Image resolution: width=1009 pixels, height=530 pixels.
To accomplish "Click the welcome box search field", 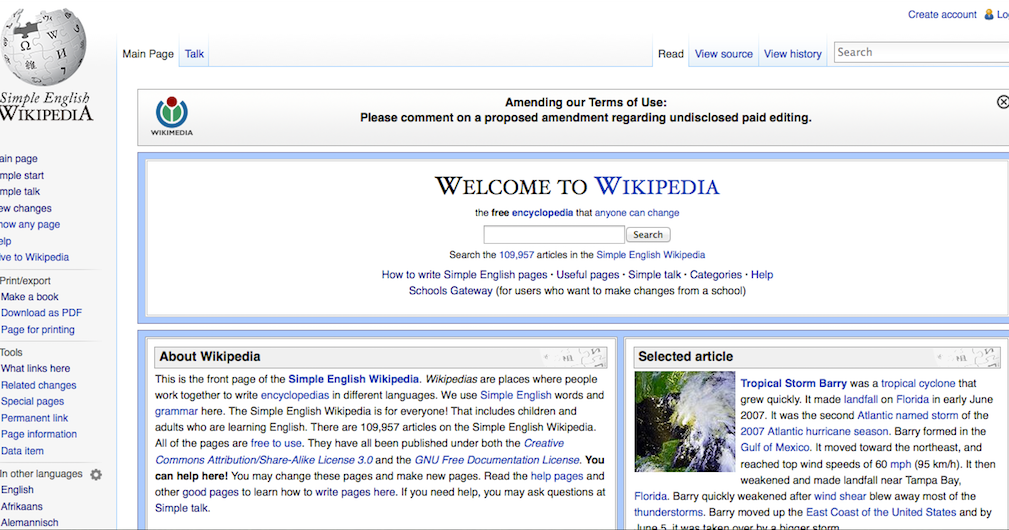I will pyautogui.click(x=554, y=234).
